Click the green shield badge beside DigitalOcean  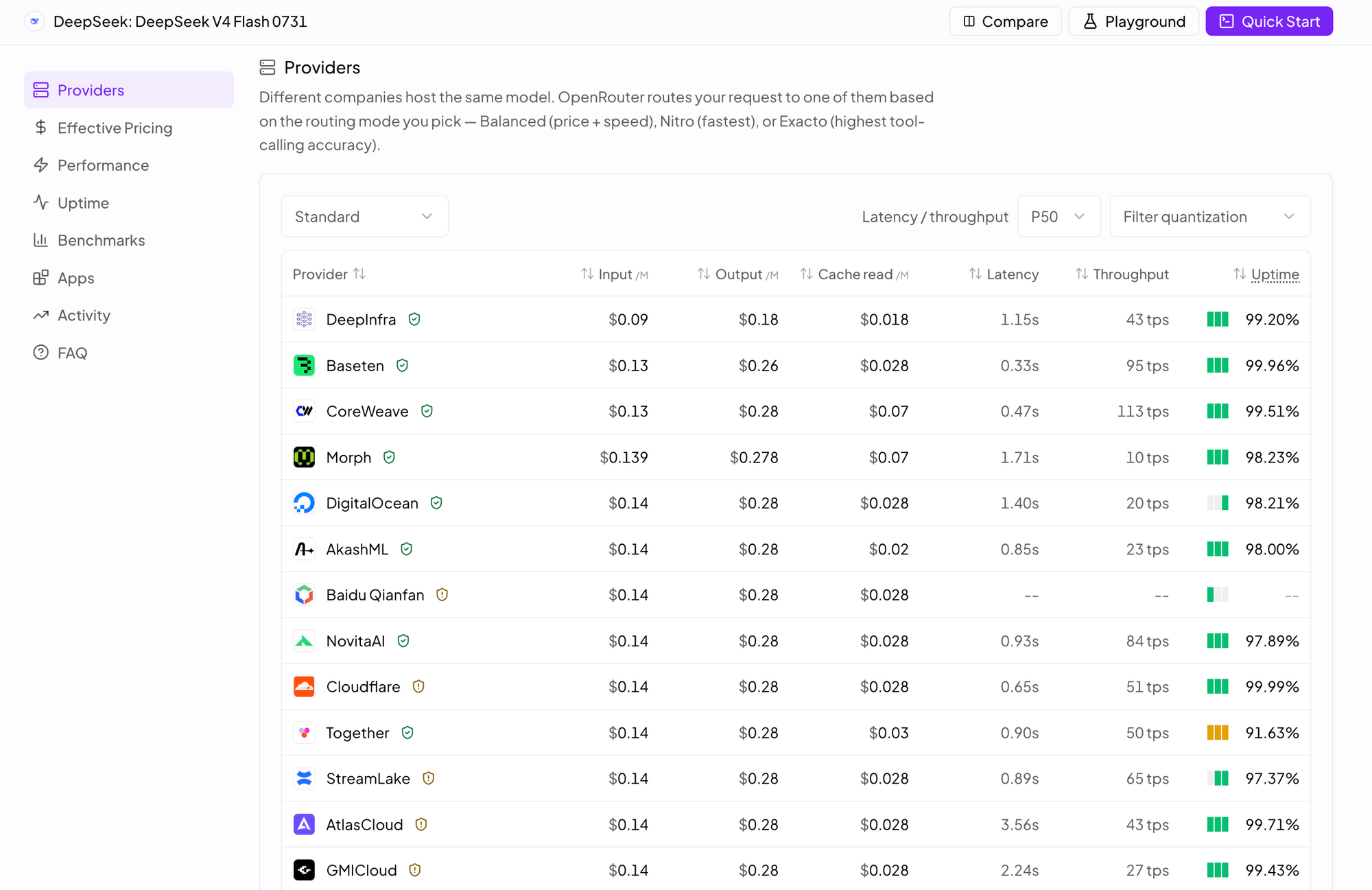point(436,503)
